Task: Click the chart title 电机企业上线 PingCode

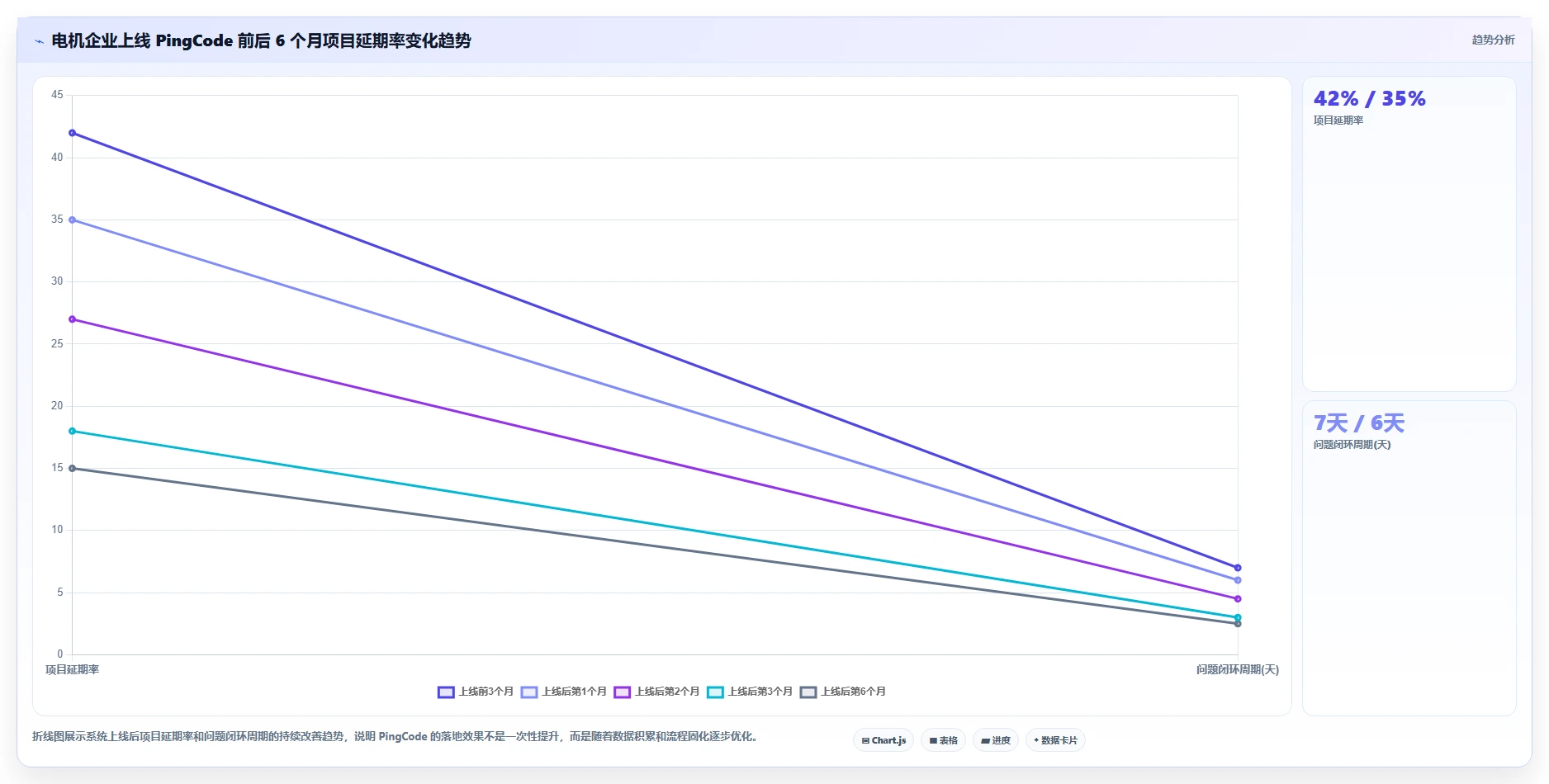Action: (261, 40)
